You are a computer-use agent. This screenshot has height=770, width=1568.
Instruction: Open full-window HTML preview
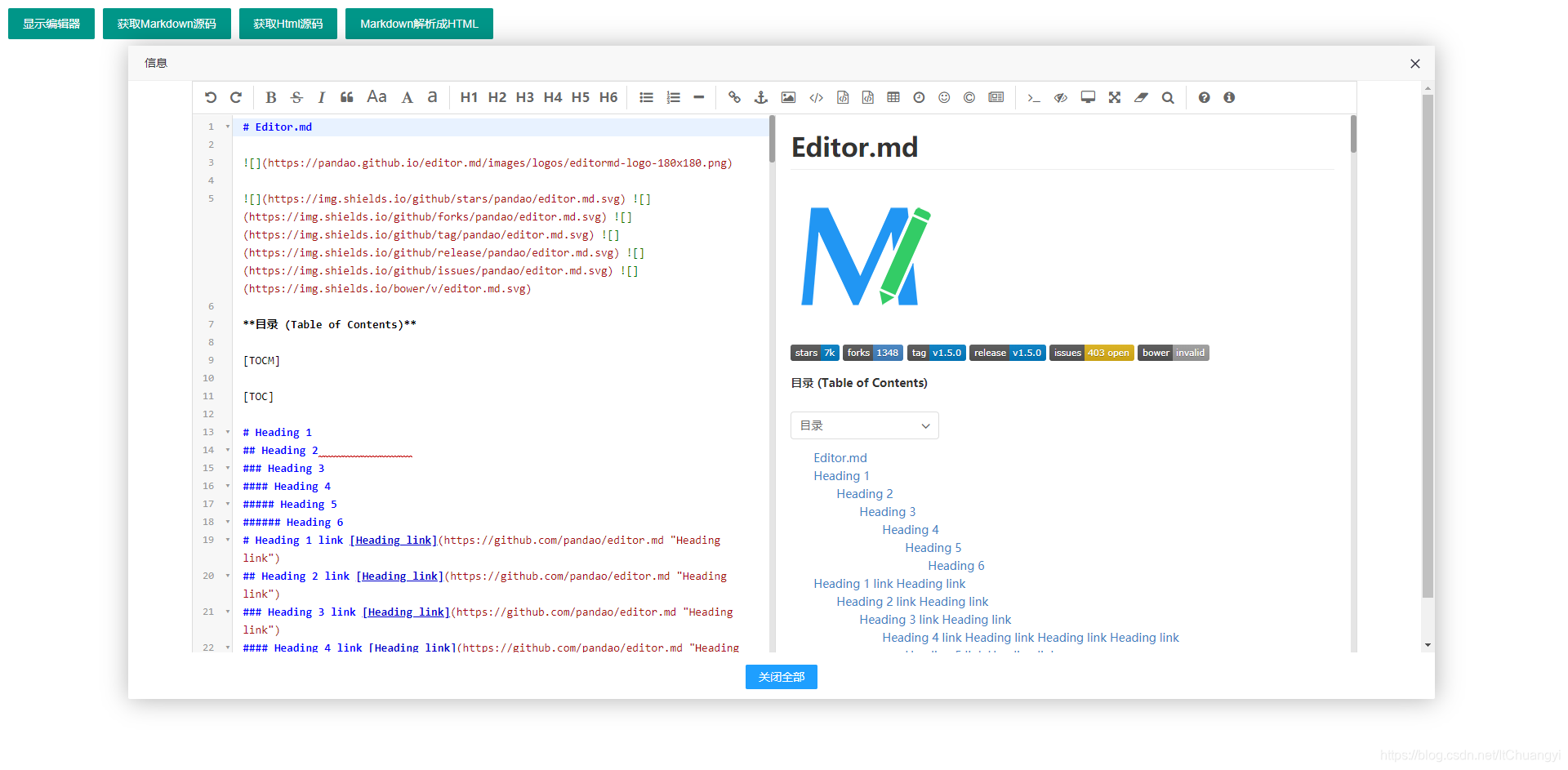[x=1088, y=97]
